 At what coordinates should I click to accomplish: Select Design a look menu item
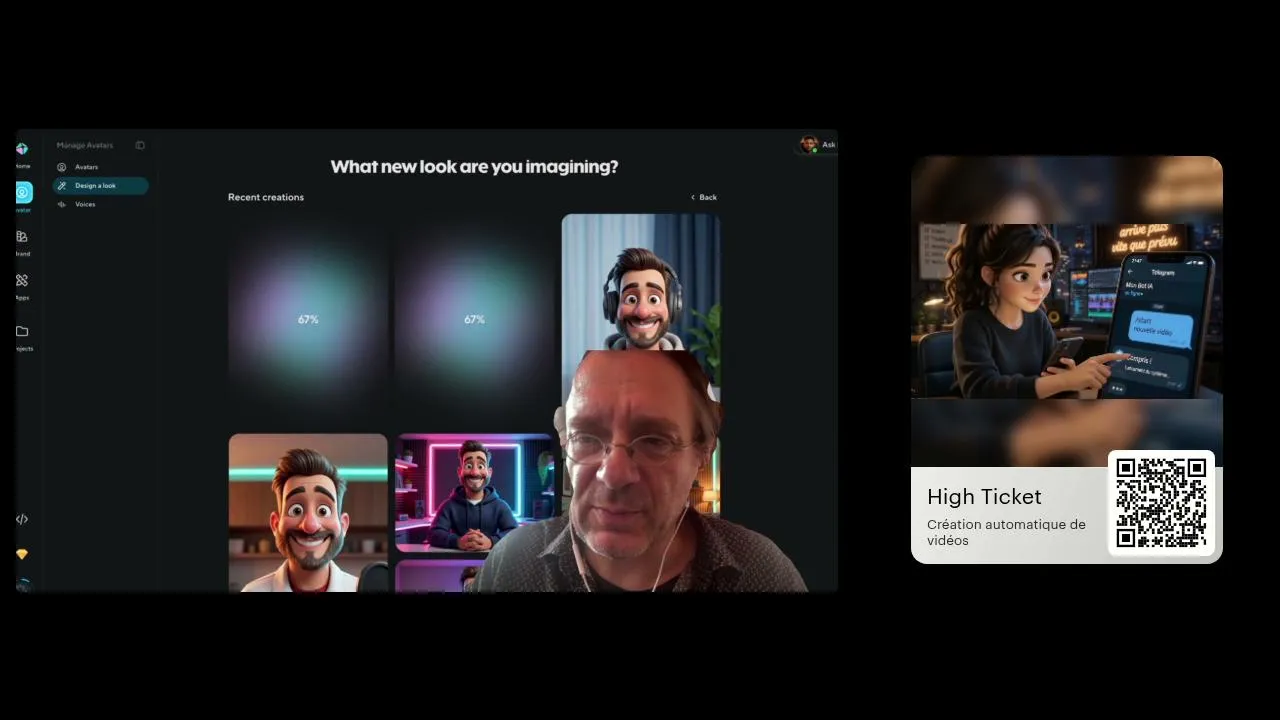pos(100,186)
